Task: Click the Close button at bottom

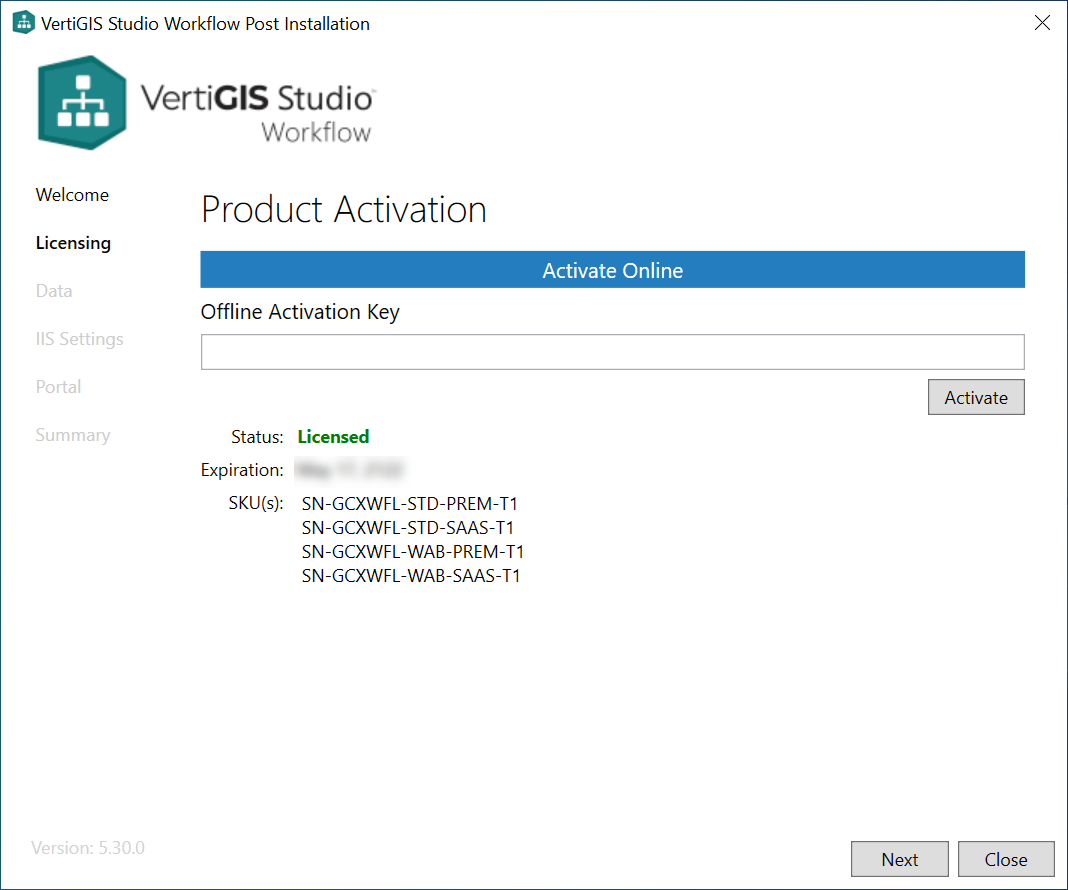Action: point(1005,859)
